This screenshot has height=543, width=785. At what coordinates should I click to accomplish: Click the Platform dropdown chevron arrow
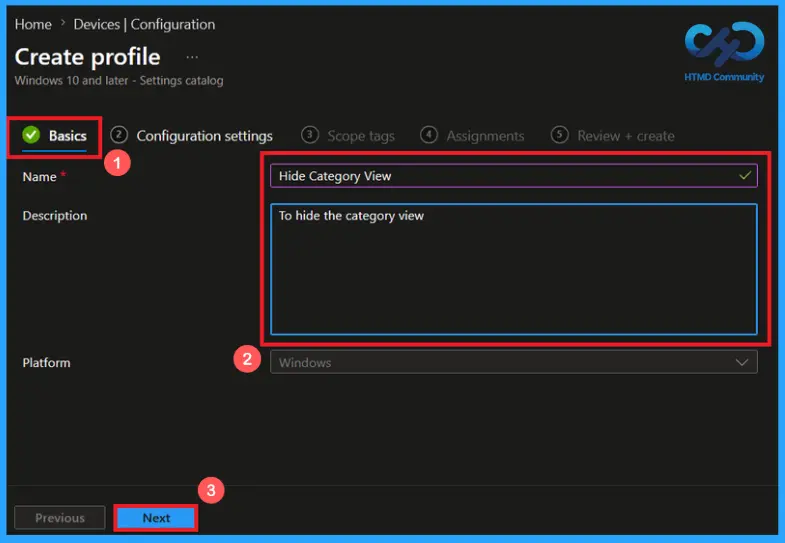(742, 362)
